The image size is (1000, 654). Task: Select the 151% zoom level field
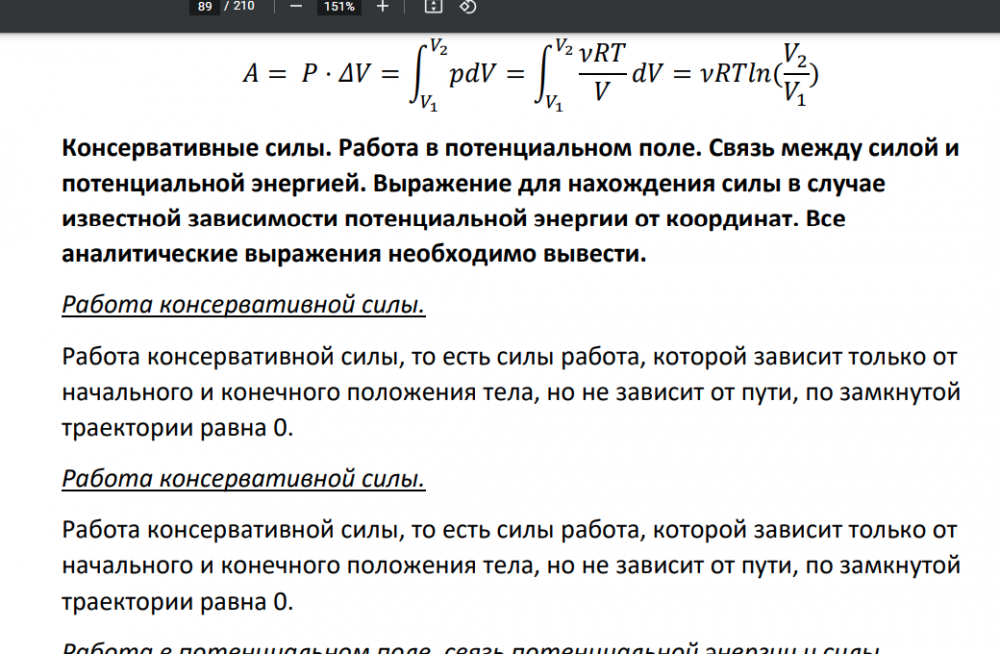click(339, 6)
